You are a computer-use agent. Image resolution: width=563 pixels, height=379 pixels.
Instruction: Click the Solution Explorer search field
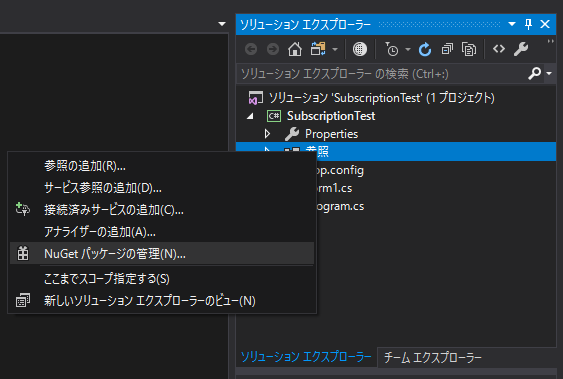coord(382,74)
